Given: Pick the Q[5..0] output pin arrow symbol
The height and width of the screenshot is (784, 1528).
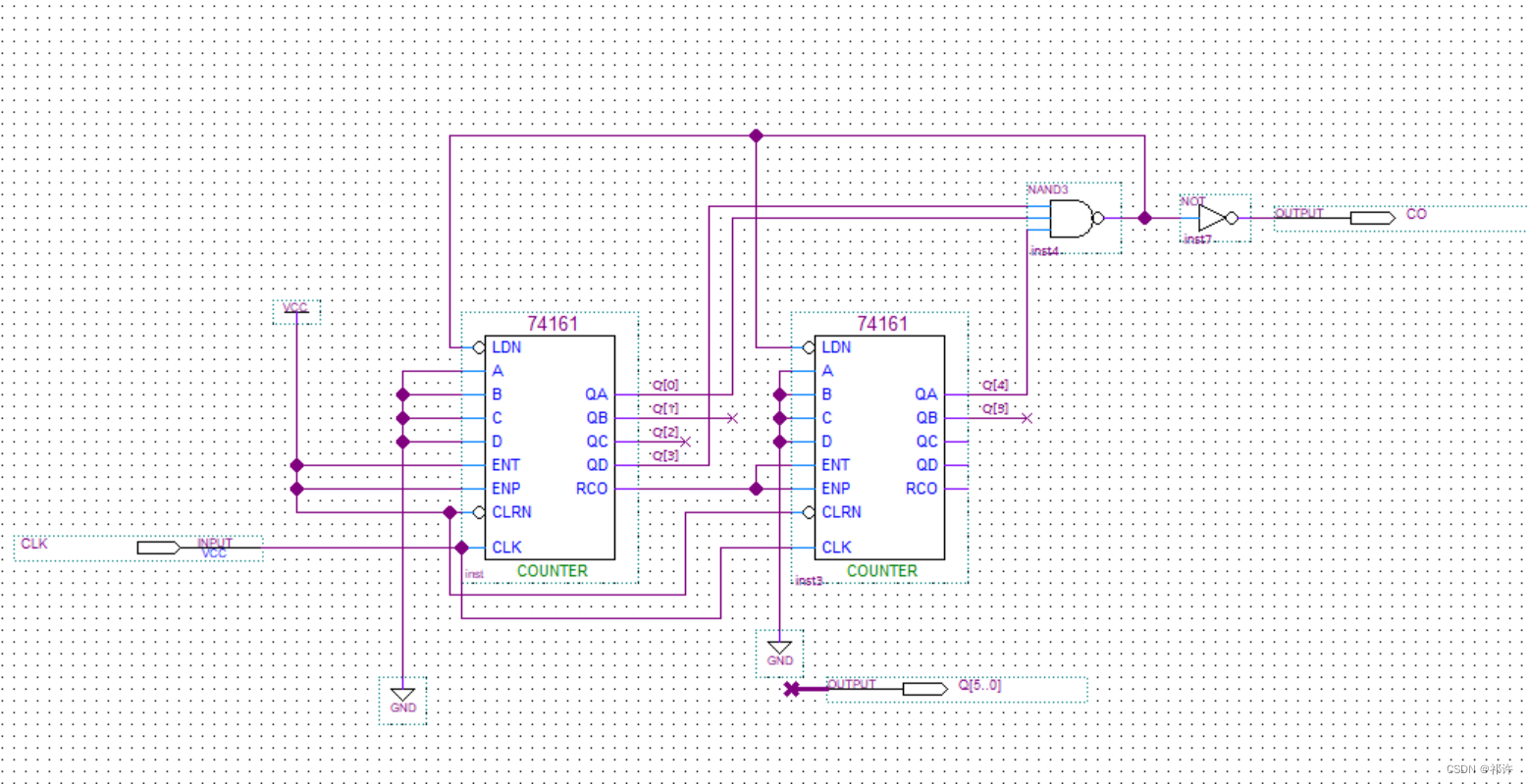Looking at the screenshot, I should [x=924, y=689].
